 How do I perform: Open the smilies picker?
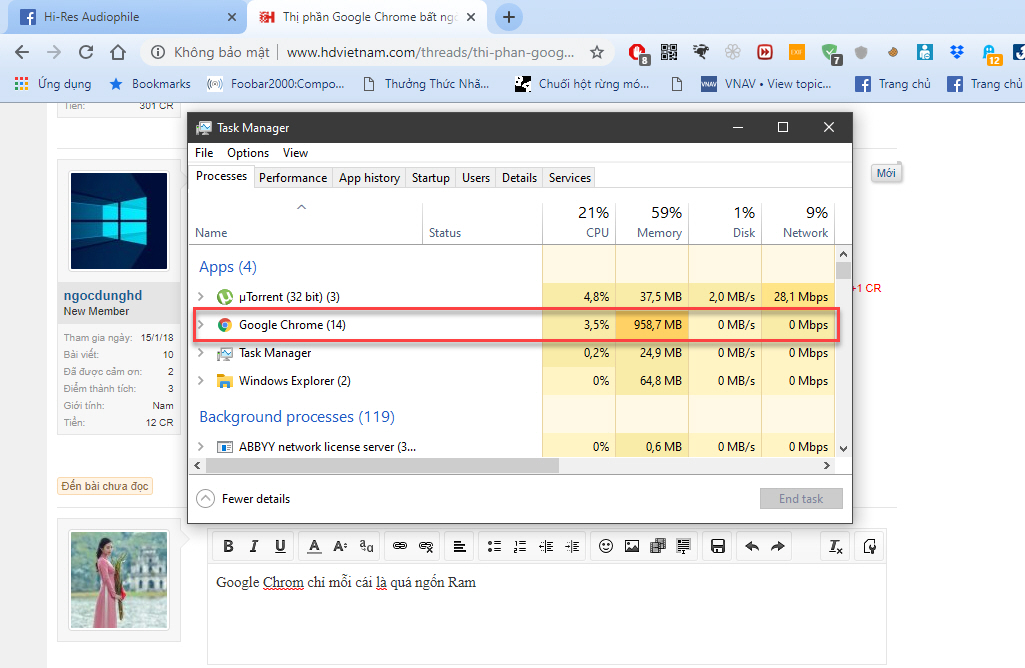(x=606, y=546)
